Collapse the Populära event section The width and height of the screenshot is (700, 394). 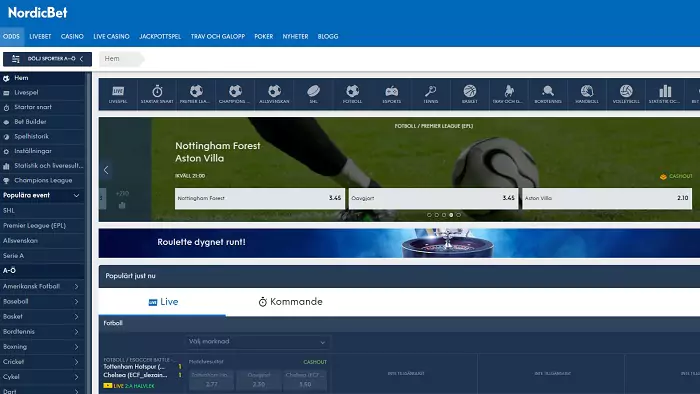76,195
